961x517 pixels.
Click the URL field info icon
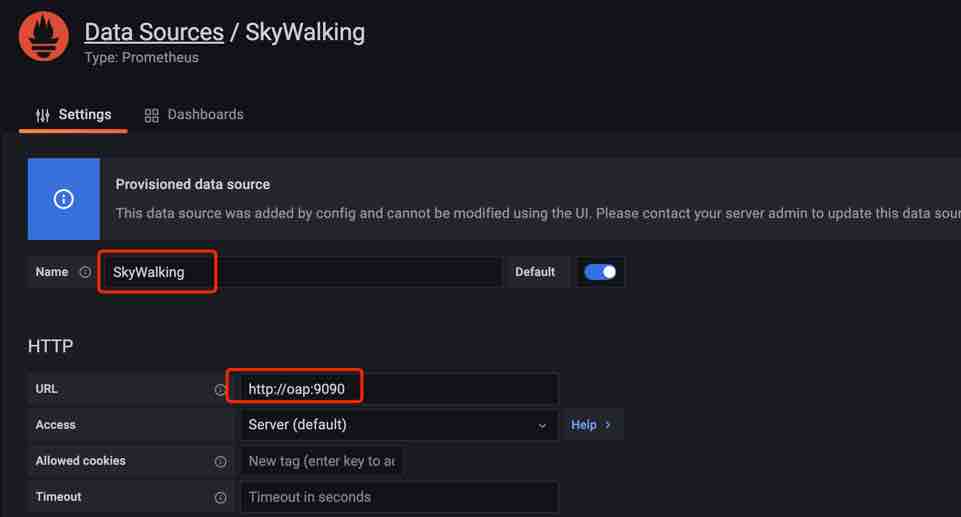coord(221,389)
